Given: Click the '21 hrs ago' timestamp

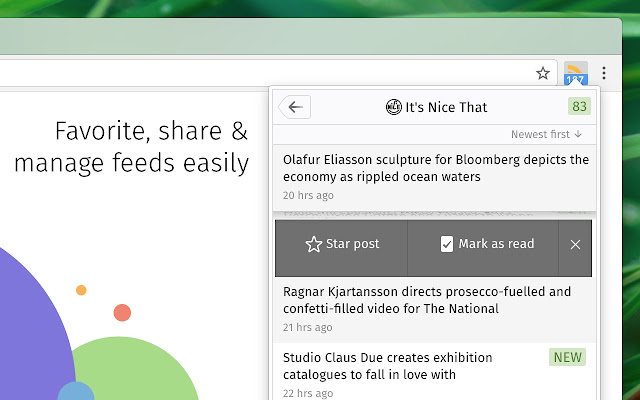Looking at the screenshot, I should (307, 327).
